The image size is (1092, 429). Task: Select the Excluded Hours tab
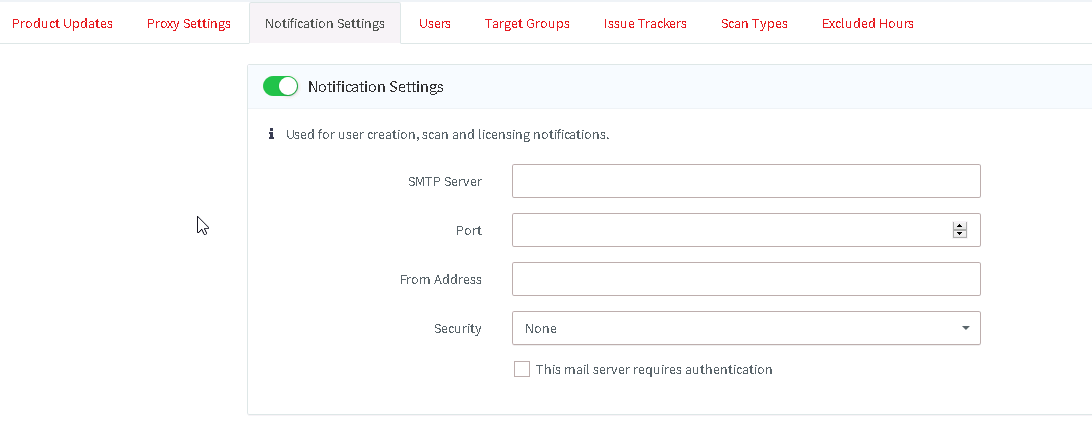867,23
